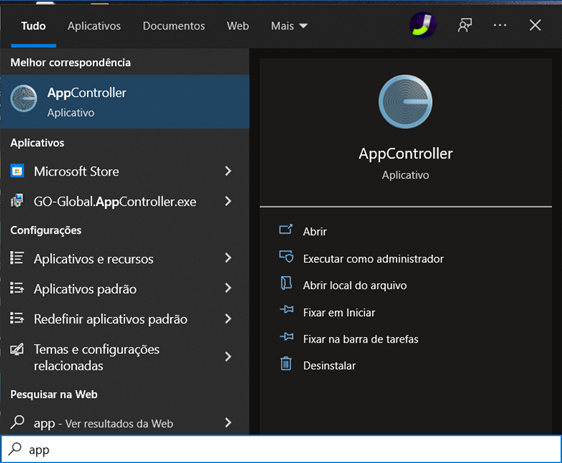Expand the web results arrow
The width and height of the screenshot is (562, 463).
228,423
